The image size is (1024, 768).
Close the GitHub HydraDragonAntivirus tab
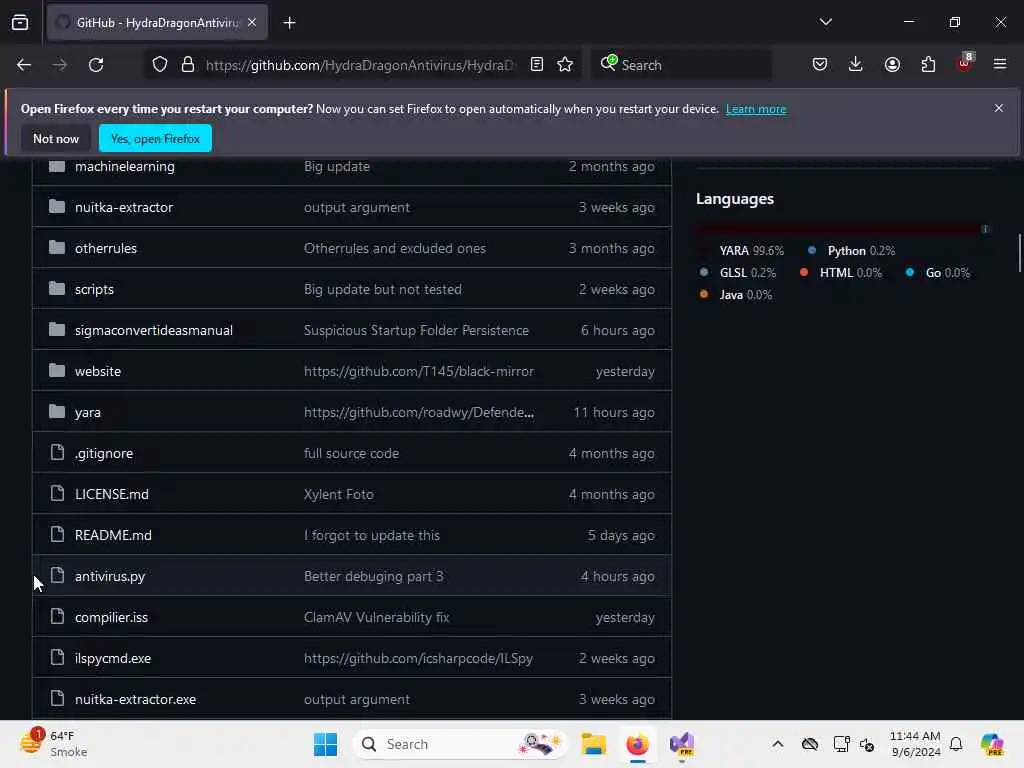252,22
